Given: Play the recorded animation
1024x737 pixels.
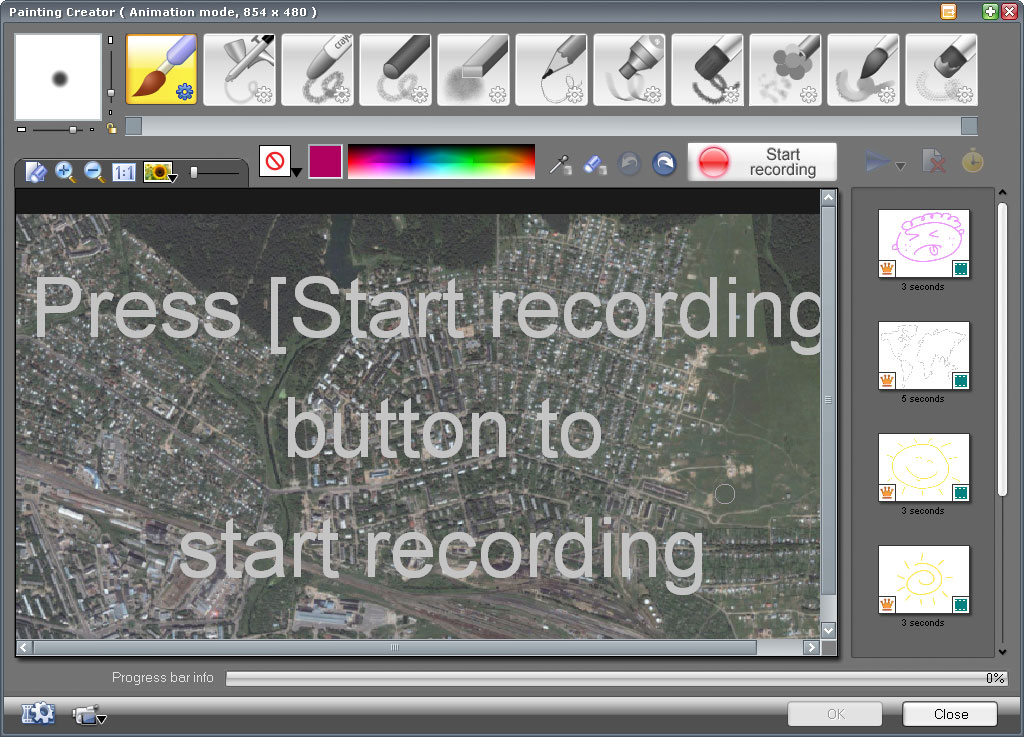Looking at the screenshot, I should tap(878, 161).
